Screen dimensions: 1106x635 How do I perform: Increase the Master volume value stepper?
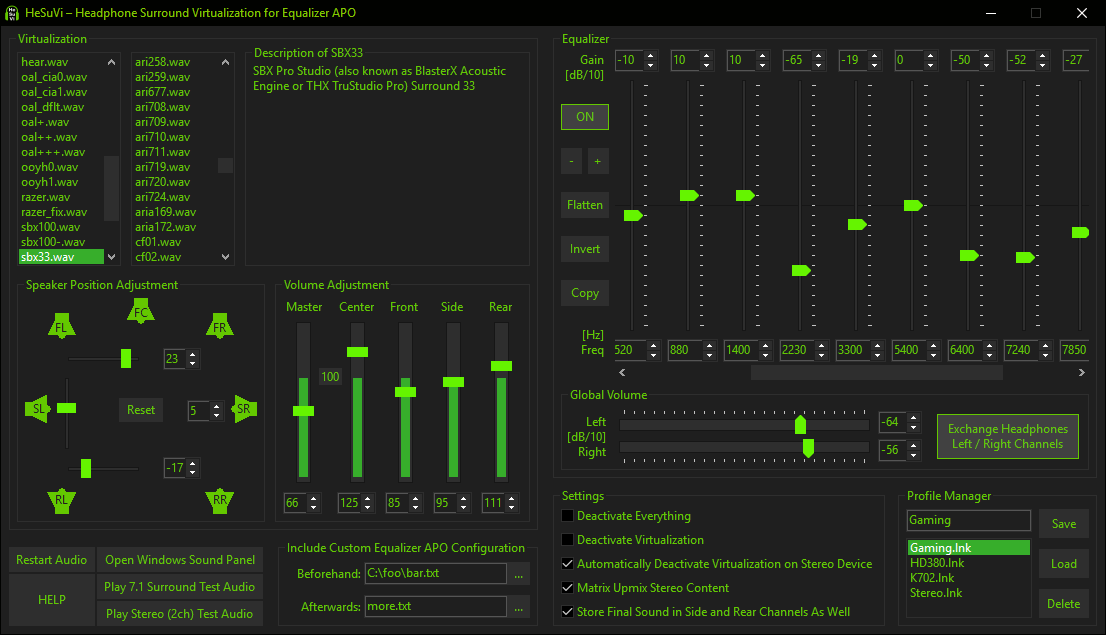pyautogui.click(x=314, y=498)
